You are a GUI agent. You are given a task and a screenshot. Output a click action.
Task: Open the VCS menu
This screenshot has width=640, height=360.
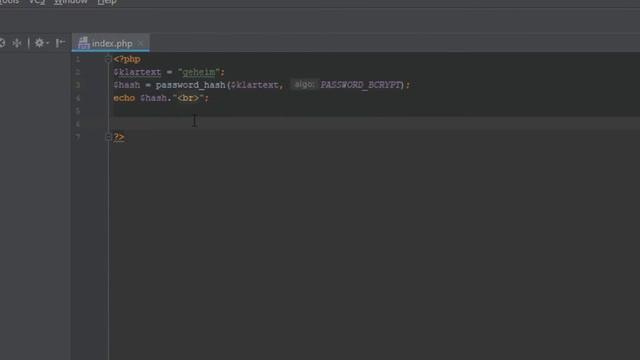click(37, 2)
